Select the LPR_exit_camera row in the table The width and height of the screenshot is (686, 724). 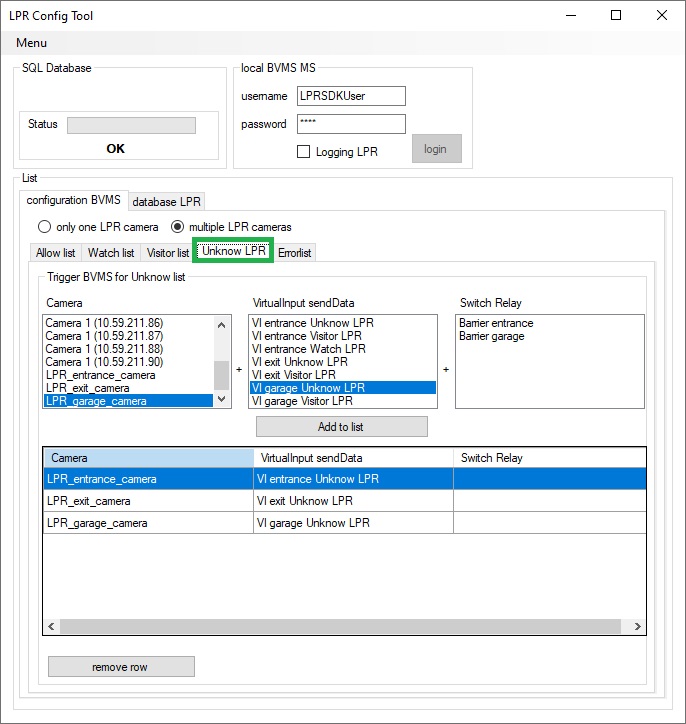148,501
